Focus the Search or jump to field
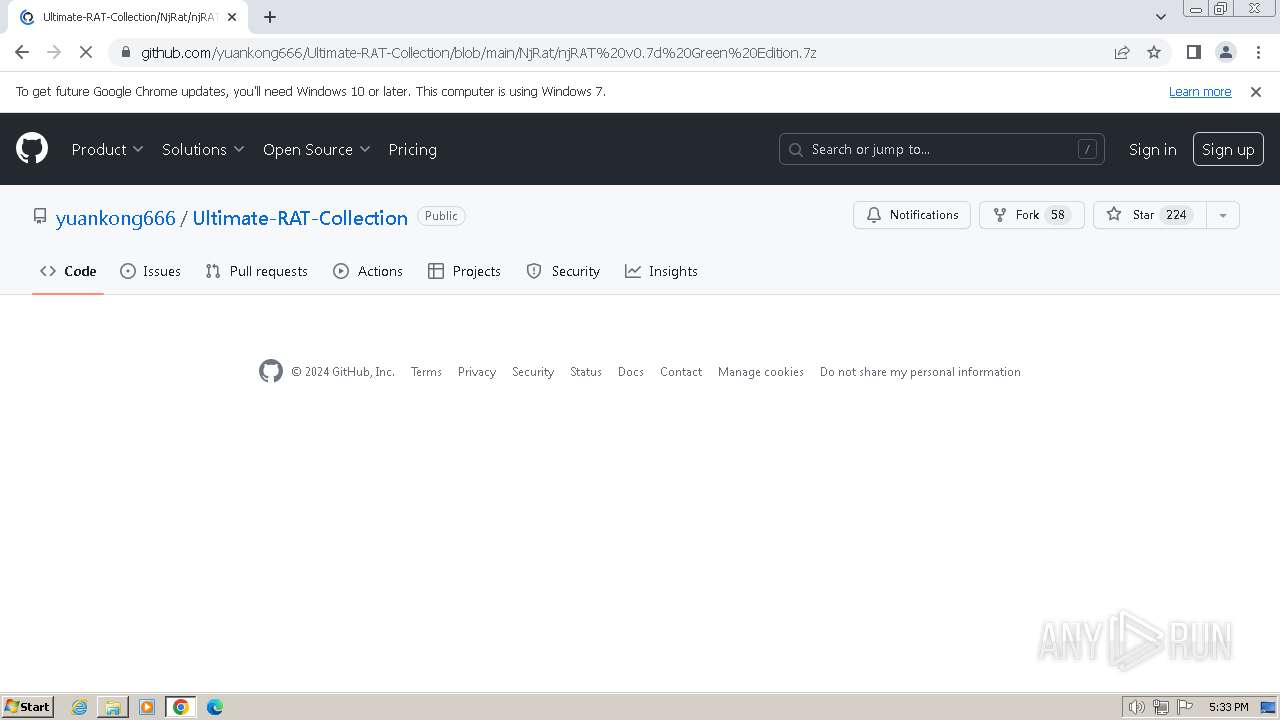Viewport: 1280px width, 720px height. pos(942,149)
